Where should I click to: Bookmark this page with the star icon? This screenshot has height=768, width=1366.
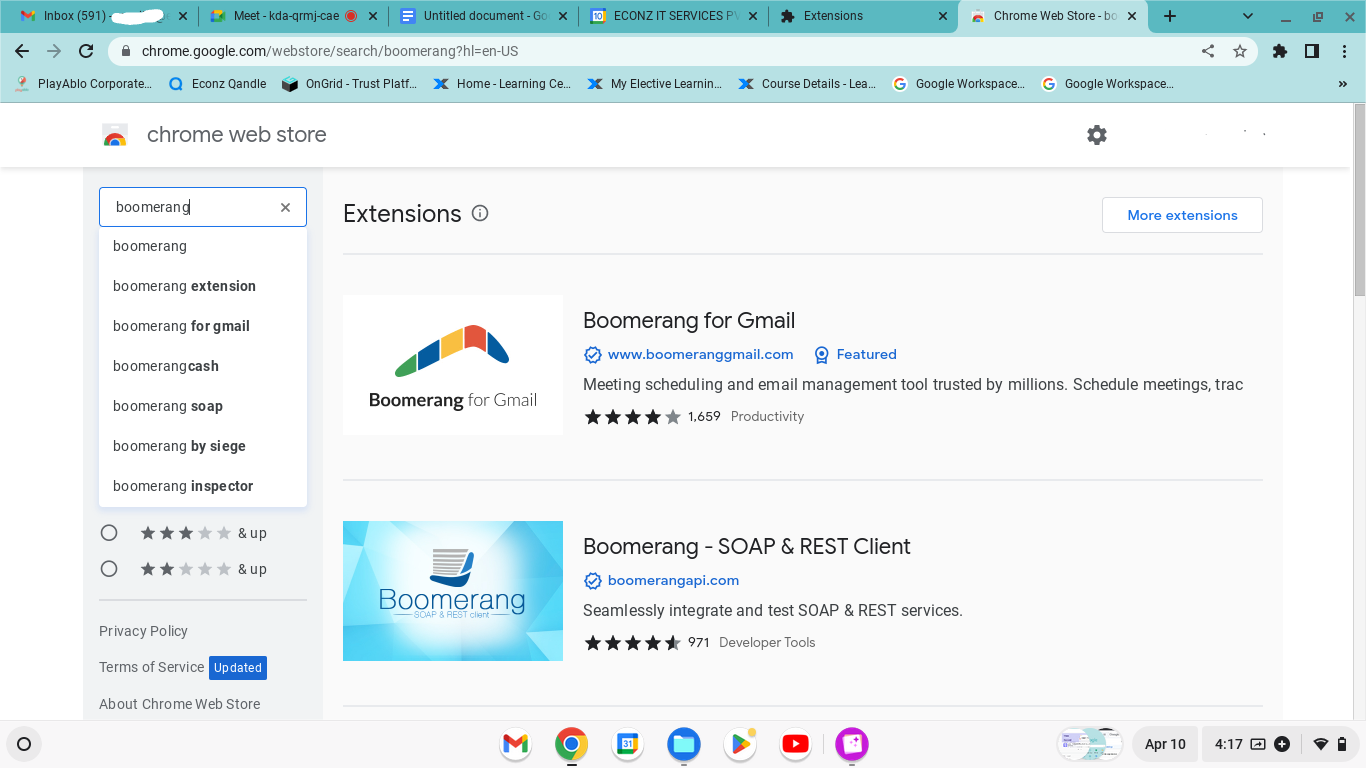tap(1240, 51)
